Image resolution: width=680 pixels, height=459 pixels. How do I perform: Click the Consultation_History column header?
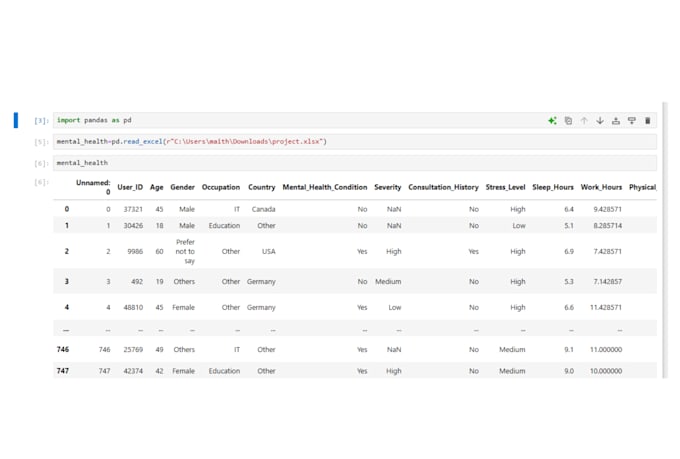tap(443, 187)
